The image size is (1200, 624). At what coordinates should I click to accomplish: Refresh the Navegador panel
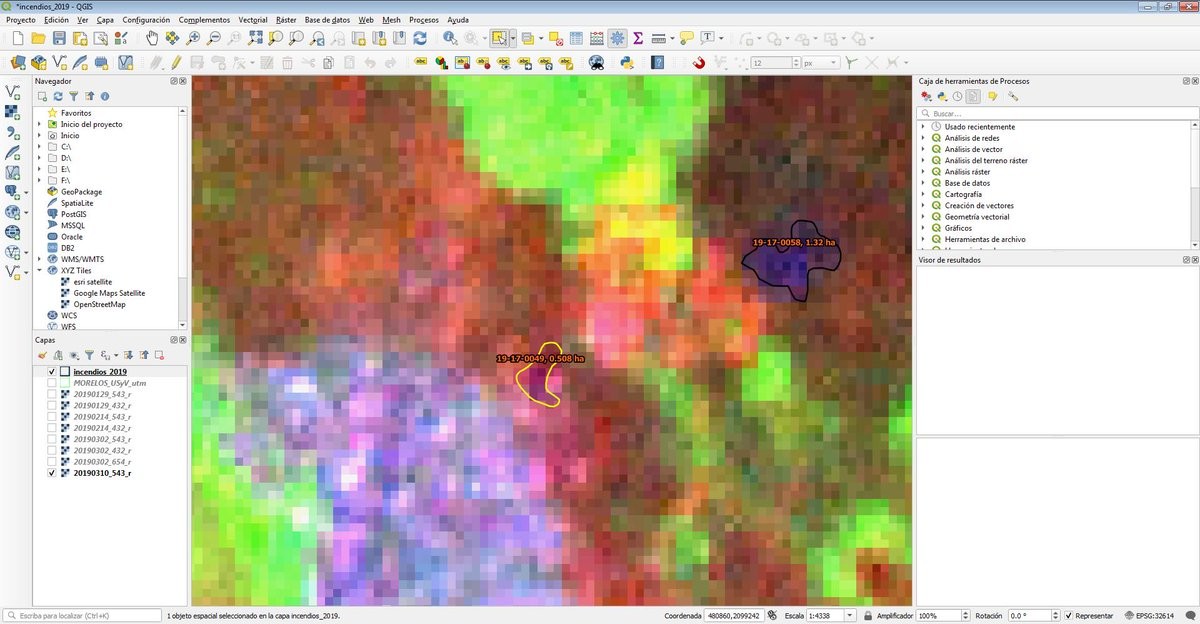click(58, 96)
